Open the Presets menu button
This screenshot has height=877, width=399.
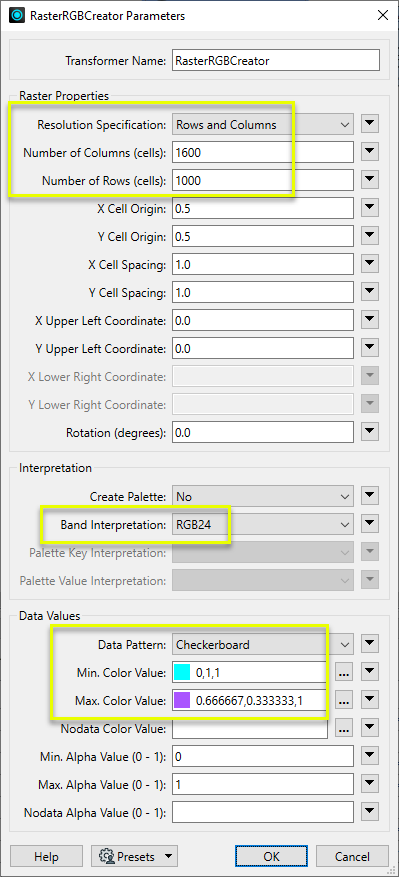[134, 856]
